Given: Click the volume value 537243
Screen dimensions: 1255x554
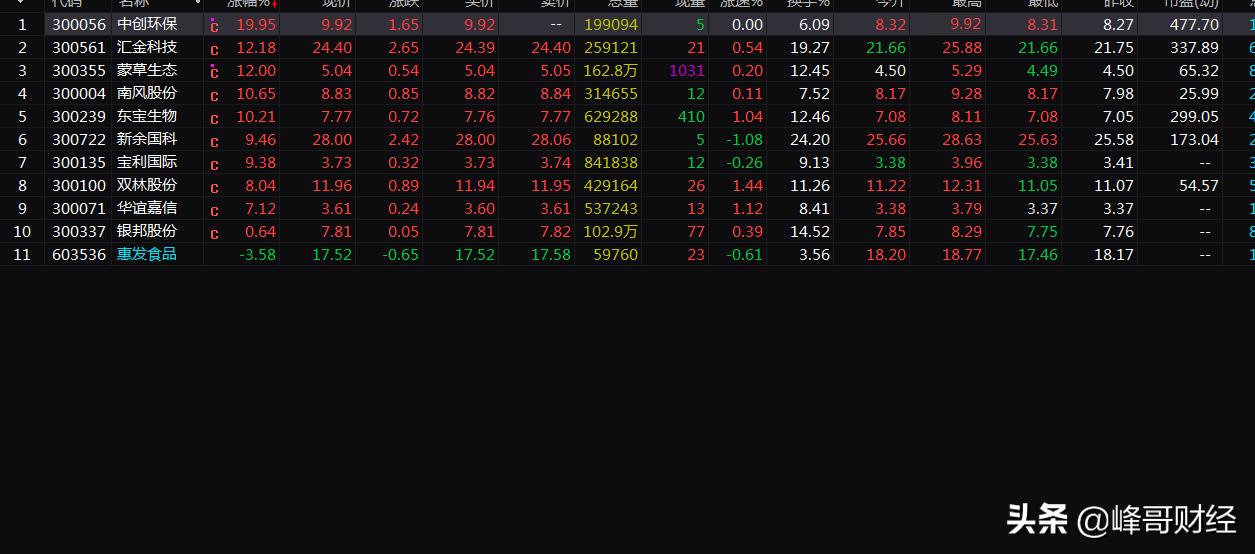Looking at the screenshot, I should click(611, 208).
